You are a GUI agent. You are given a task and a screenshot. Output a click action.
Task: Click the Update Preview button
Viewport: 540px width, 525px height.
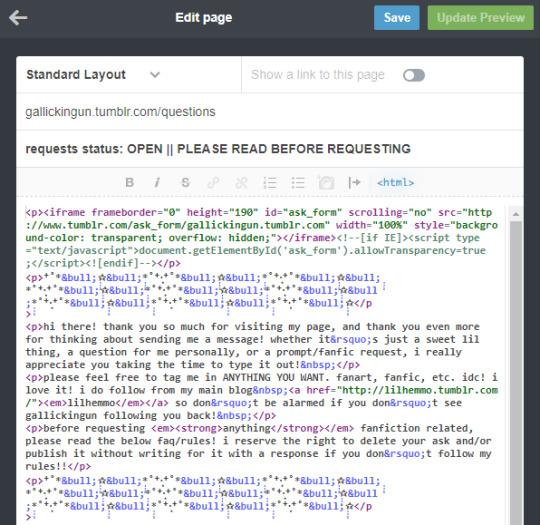480,18
